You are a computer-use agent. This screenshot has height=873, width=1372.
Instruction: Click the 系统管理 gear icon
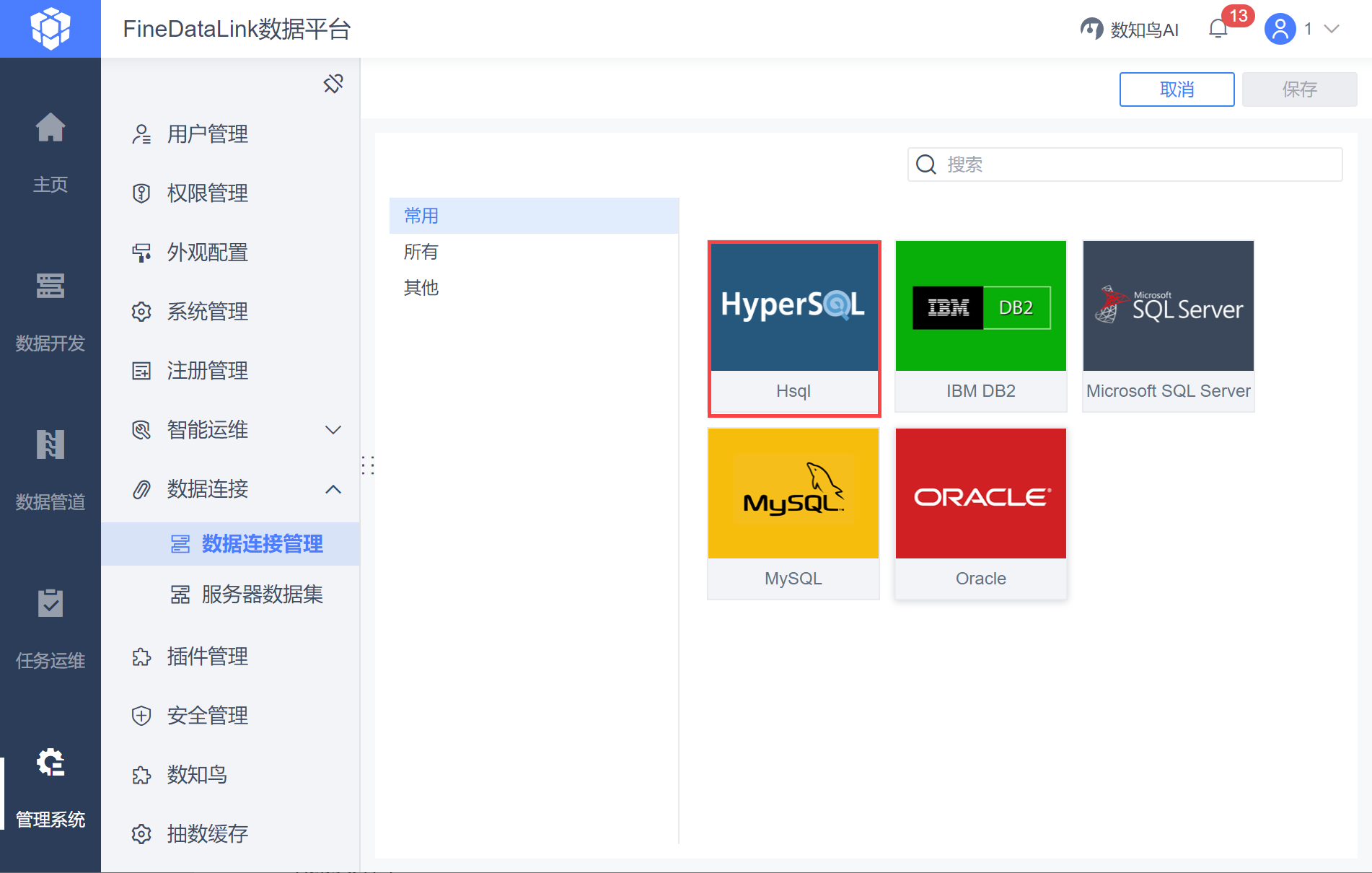pos(141,312)
